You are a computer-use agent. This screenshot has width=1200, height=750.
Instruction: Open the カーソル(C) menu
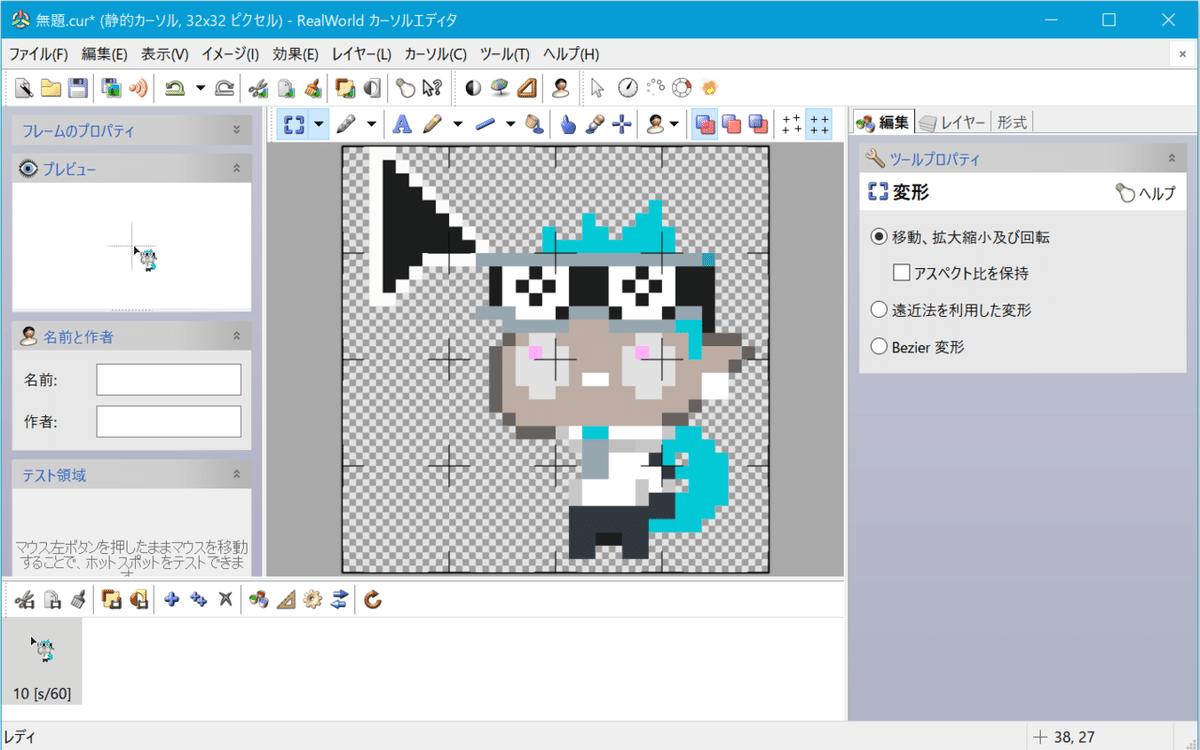[435, 54]
